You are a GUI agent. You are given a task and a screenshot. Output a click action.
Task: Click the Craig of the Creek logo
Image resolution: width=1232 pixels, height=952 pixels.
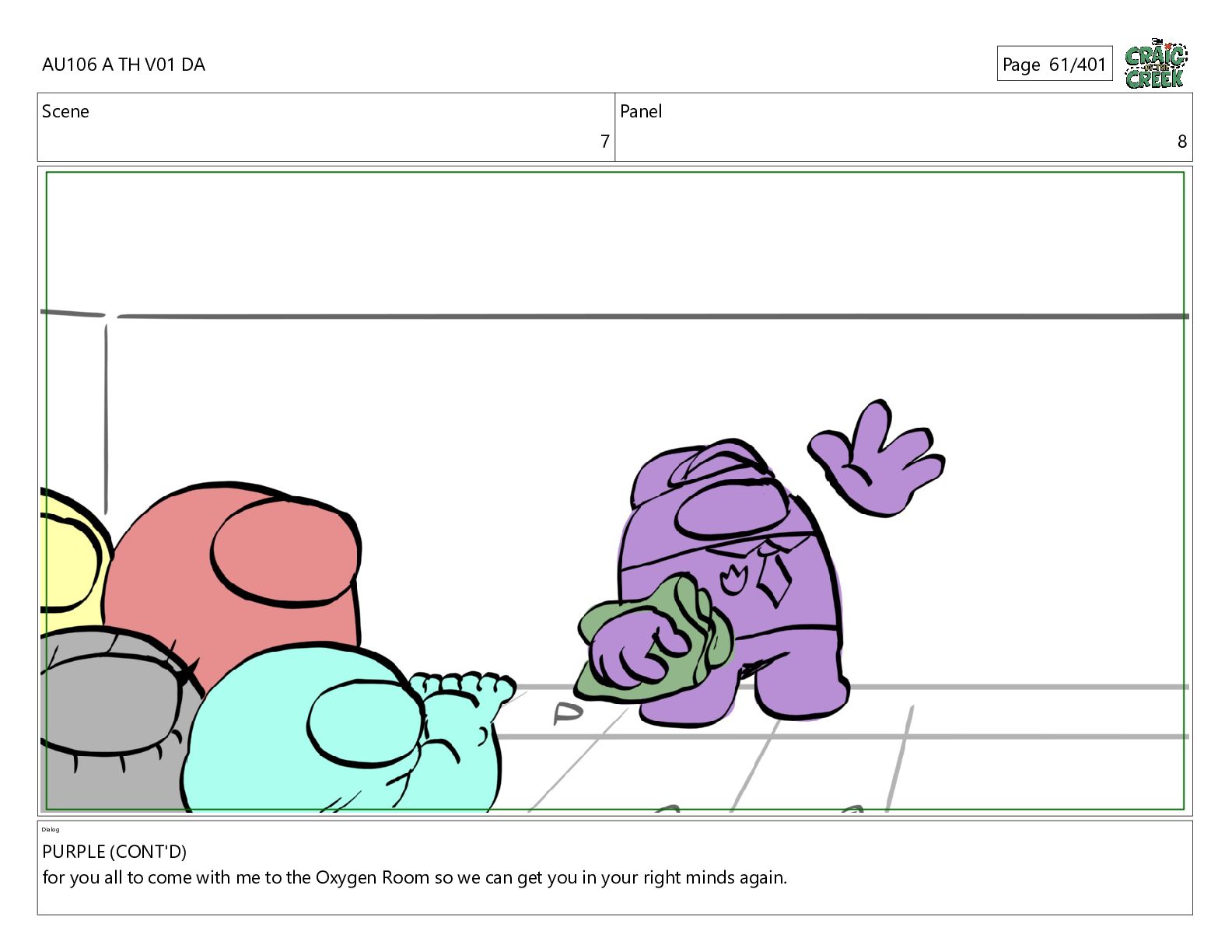pos(1156,63)
